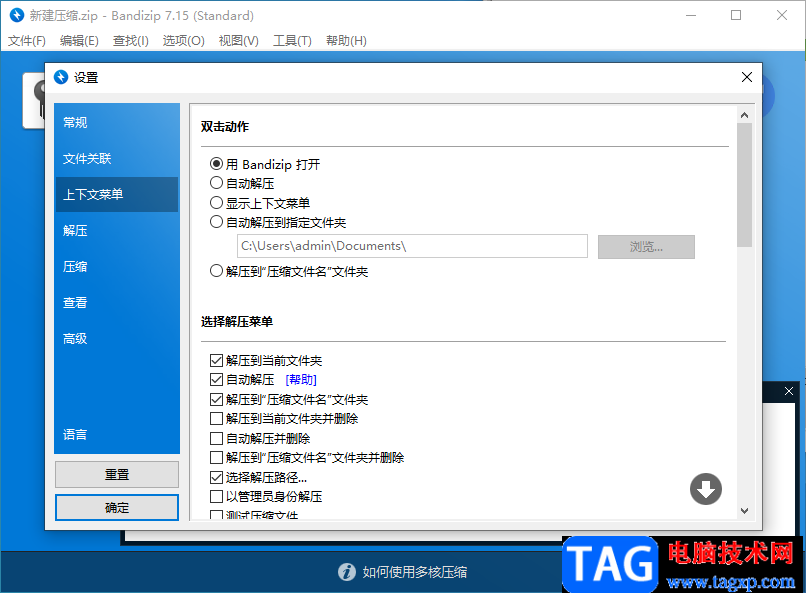Click the Bandizip logo in settings title

pos(61,77)
